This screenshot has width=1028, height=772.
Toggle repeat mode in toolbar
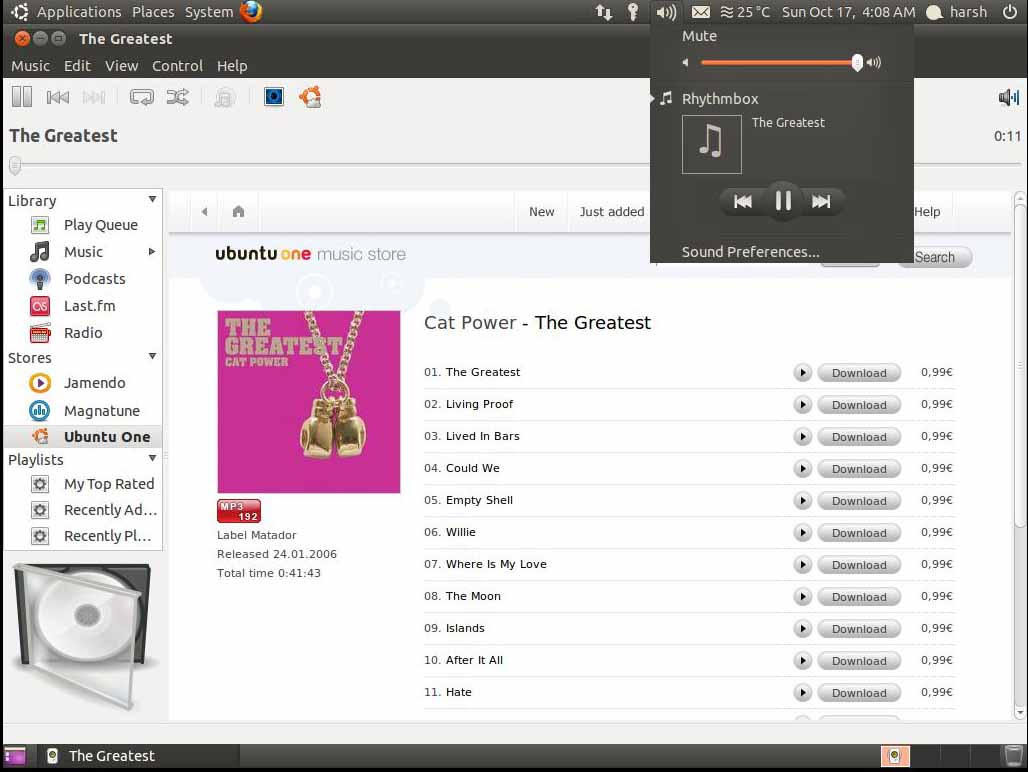pos(141,97)
